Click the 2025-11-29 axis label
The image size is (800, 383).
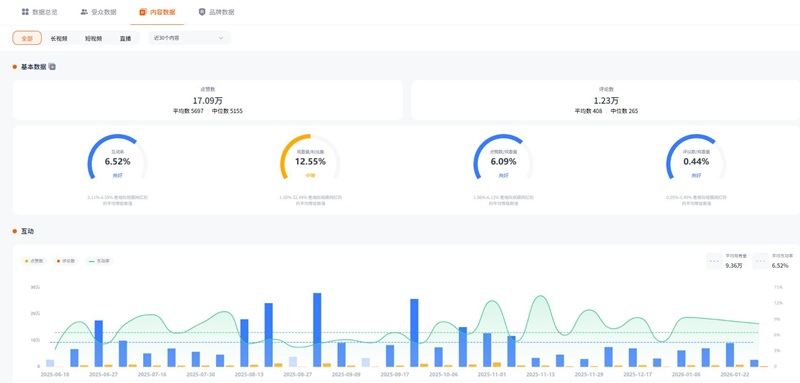(x=589, y=374)
